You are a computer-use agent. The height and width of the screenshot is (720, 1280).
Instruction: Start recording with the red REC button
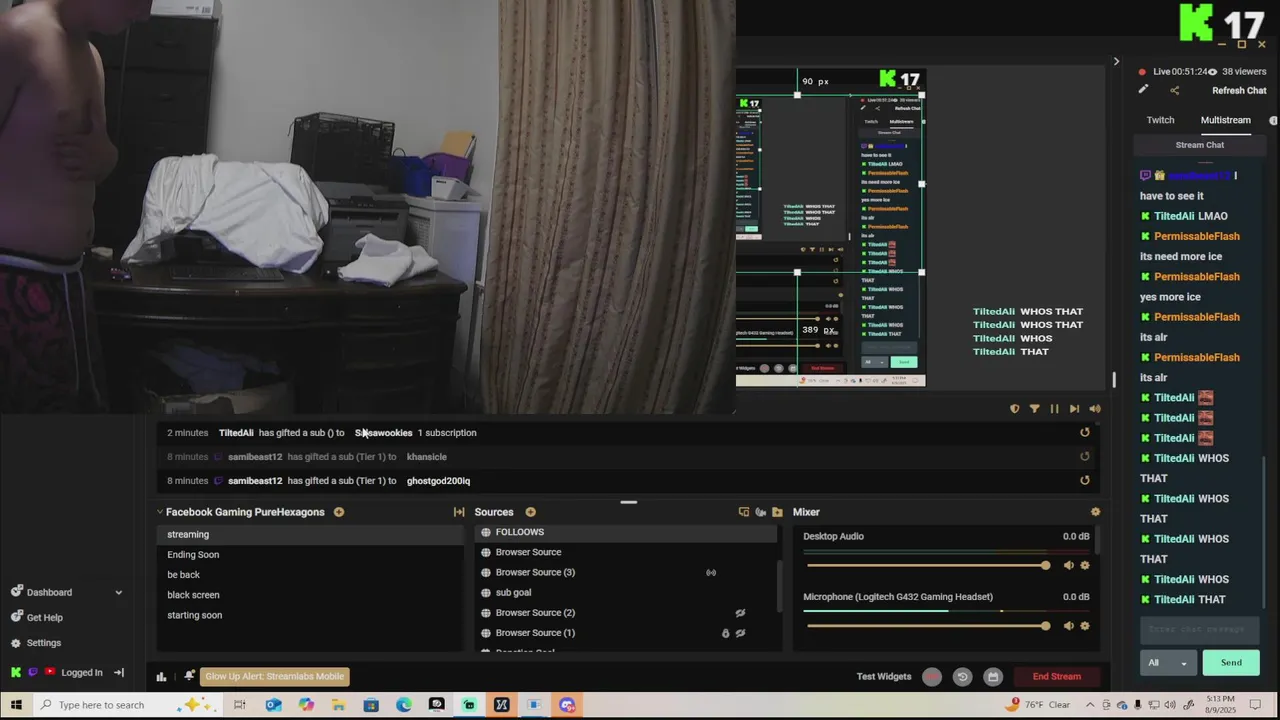(x=932, y=677)
